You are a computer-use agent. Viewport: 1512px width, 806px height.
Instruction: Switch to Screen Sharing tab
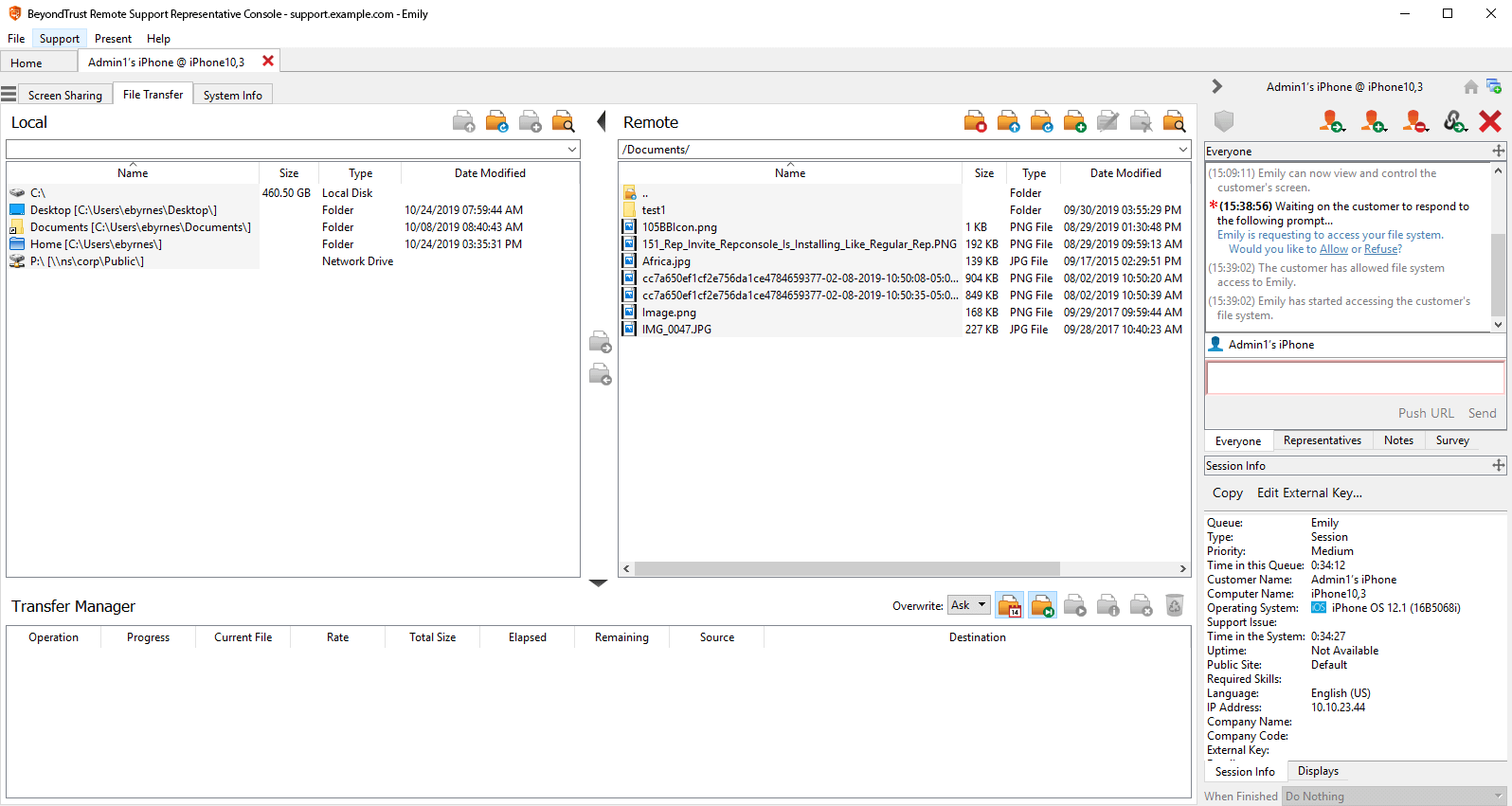pos(64,96)
